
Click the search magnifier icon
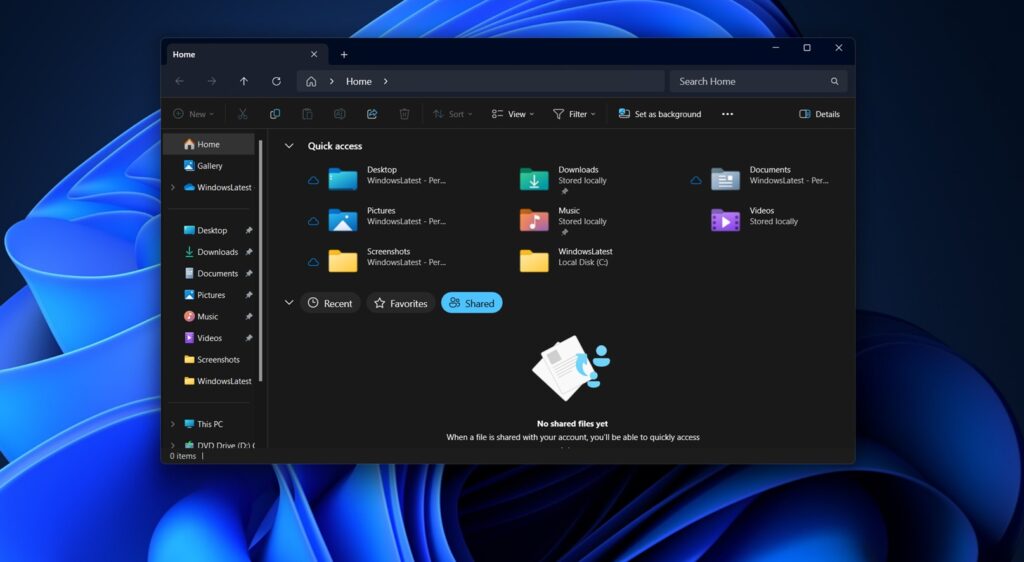pyautogui.click(x=834, y=81)
